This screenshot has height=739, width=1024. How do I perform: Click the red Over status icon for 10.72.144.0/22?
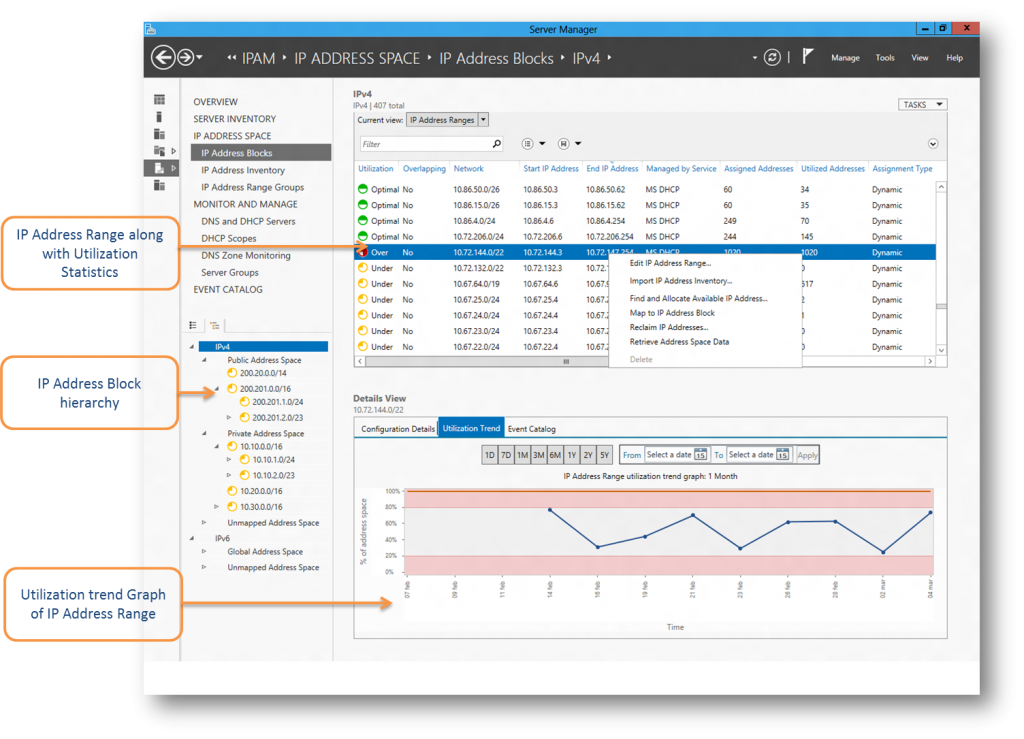[362, 252]
